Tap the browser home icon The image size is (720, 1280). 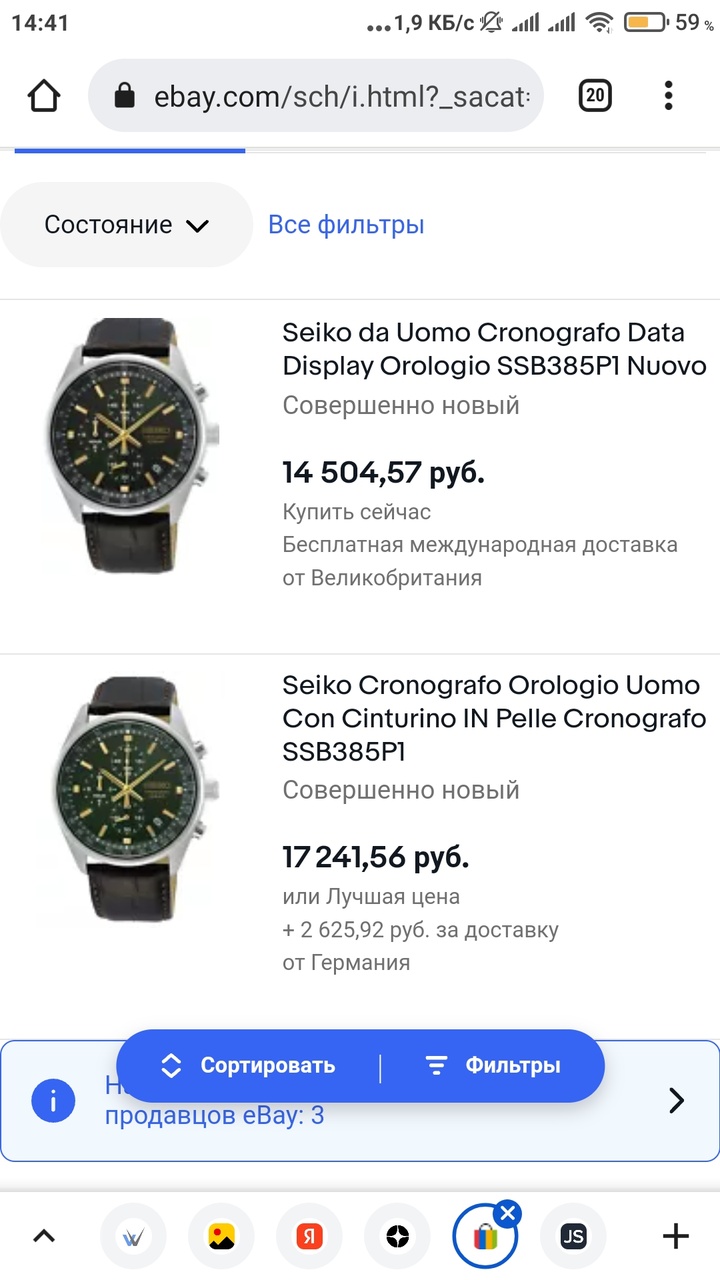pyautogui.click(x=44, y=96)
